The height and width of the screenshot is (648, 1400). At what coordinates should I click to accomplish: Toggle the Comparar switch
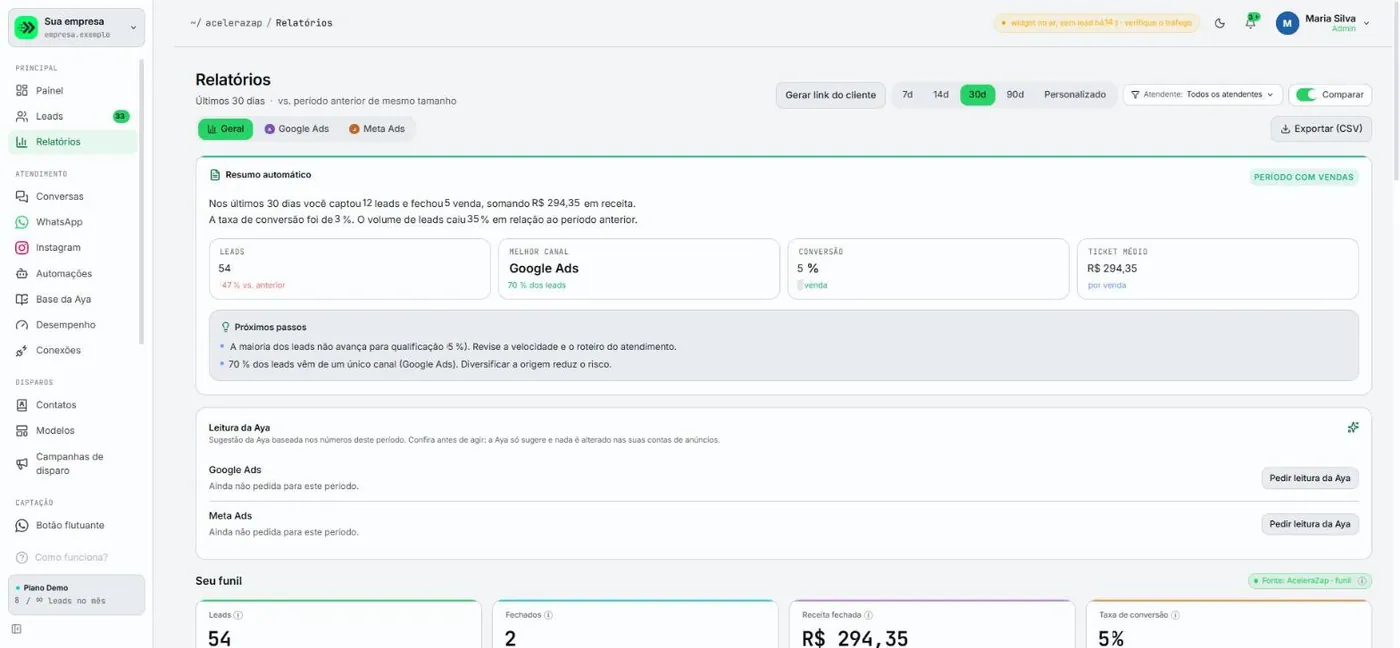[1306, 95]
